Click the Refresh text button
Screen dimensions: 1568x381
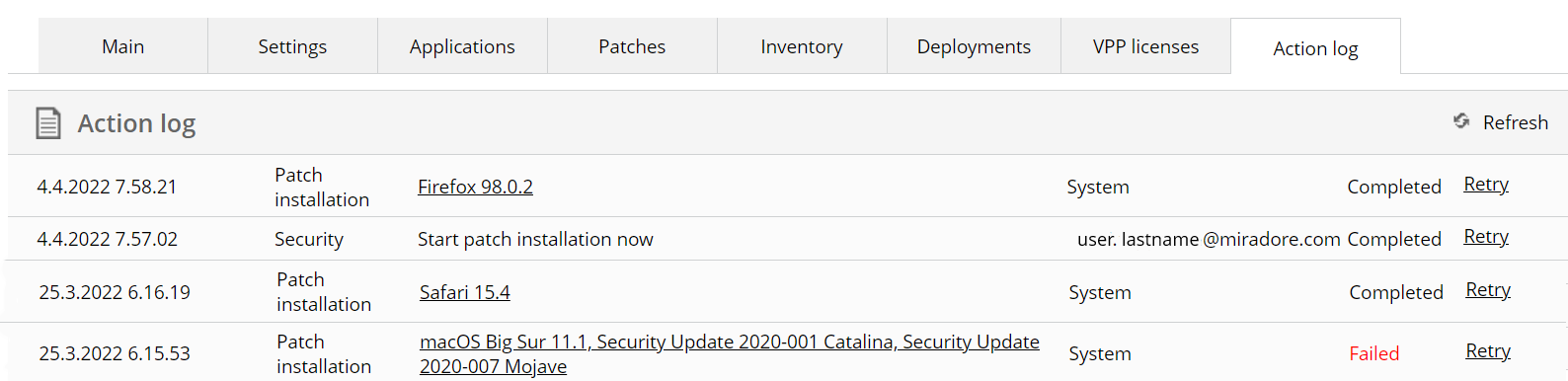[x=1515, y=122]
